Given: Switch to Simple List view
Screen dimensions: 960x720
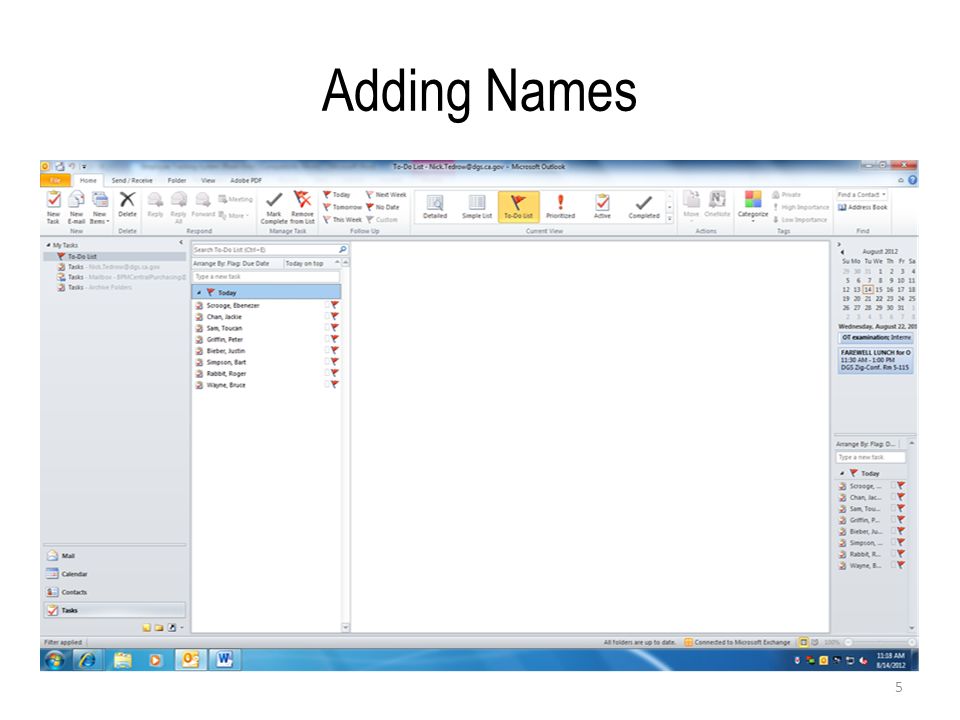Looking at the screenshot, I should 477,206.
